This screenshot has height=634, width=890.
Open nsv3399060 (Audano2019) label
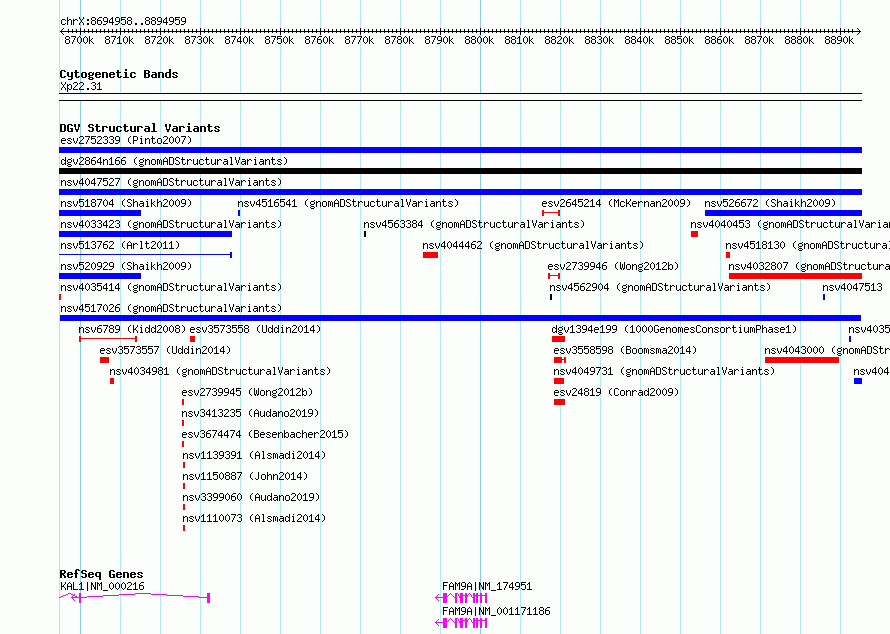coord(251,497)
